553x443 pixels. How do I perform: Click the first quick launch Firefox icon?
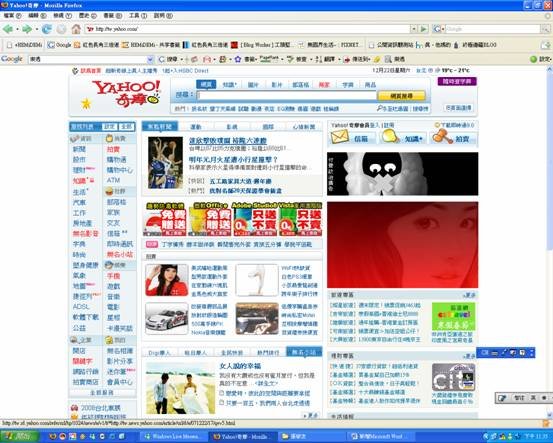coord(53,437)
